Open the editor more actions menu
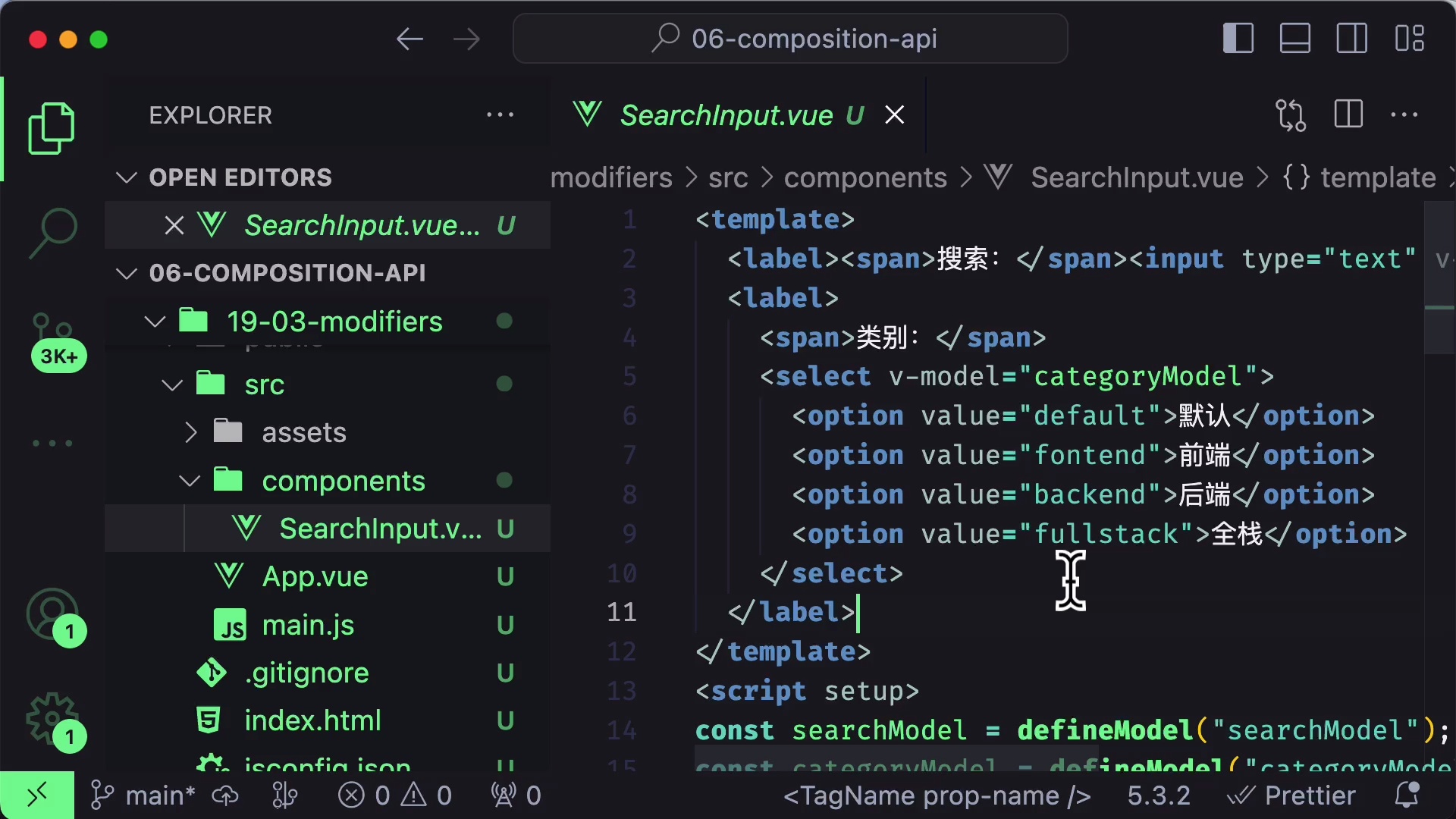Viewport: 1456px width, 819px height. pos(1405,115)
